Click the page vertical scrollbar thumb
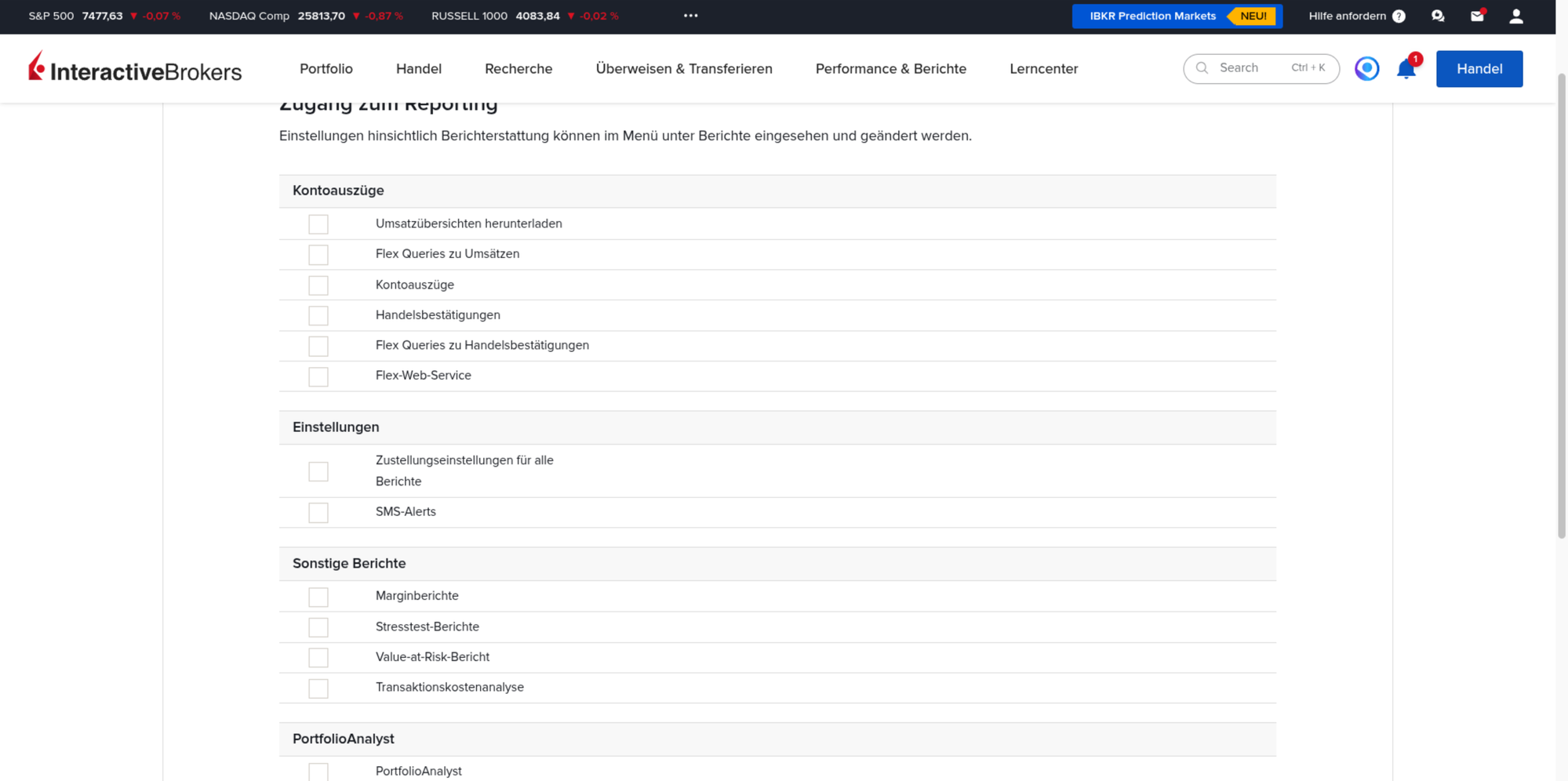This screenshot has height=781, width=1568. click(1562, 306)
